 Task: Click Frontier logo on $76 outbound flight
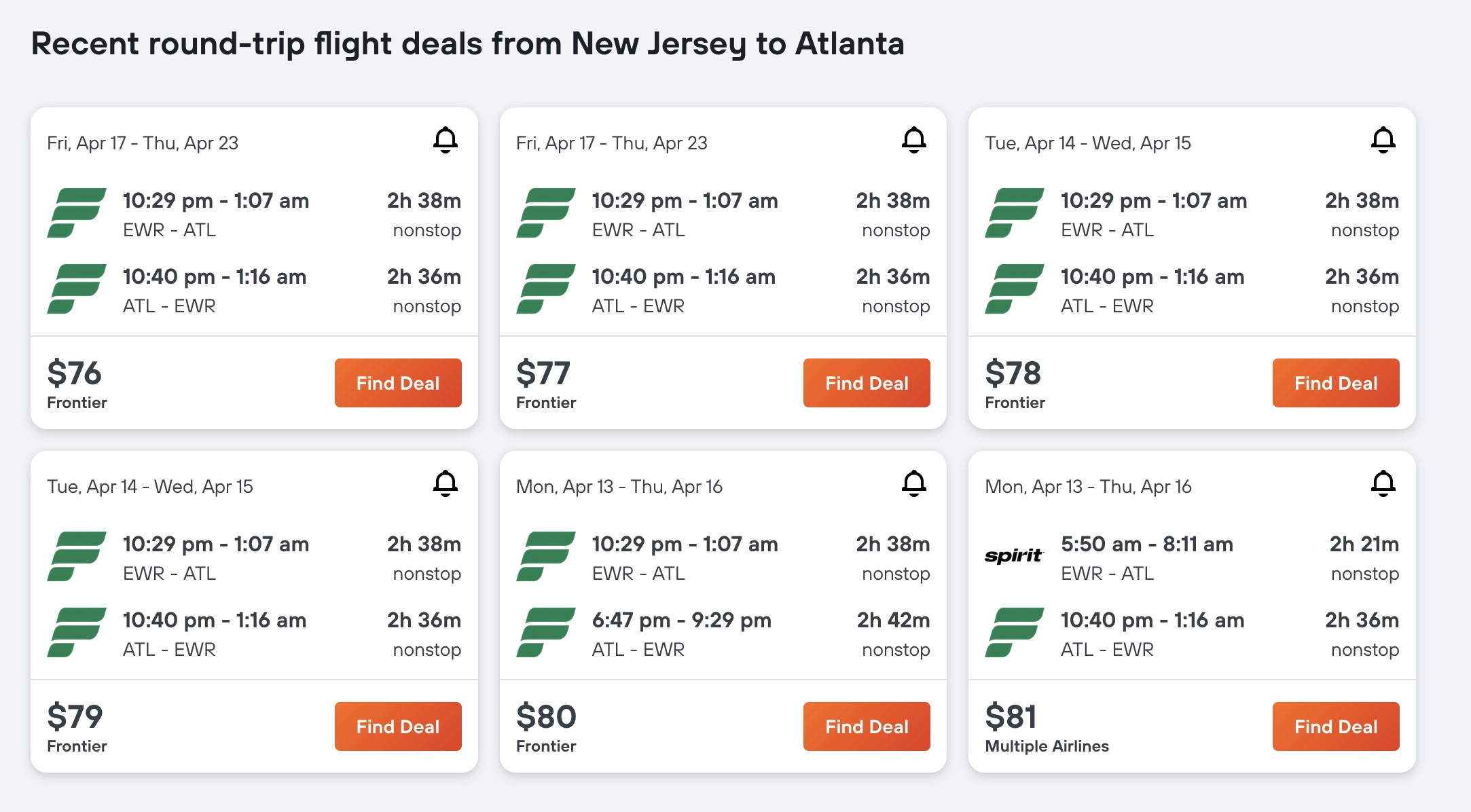click(76, 213)
